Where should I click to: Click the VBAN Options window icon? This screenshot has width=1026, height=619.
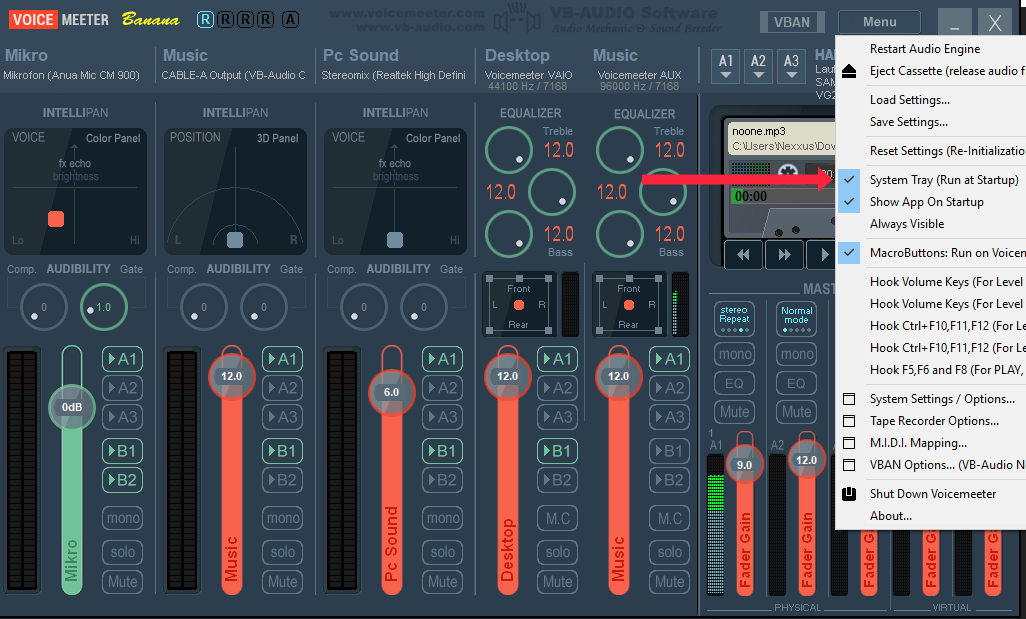pos(849,465)
